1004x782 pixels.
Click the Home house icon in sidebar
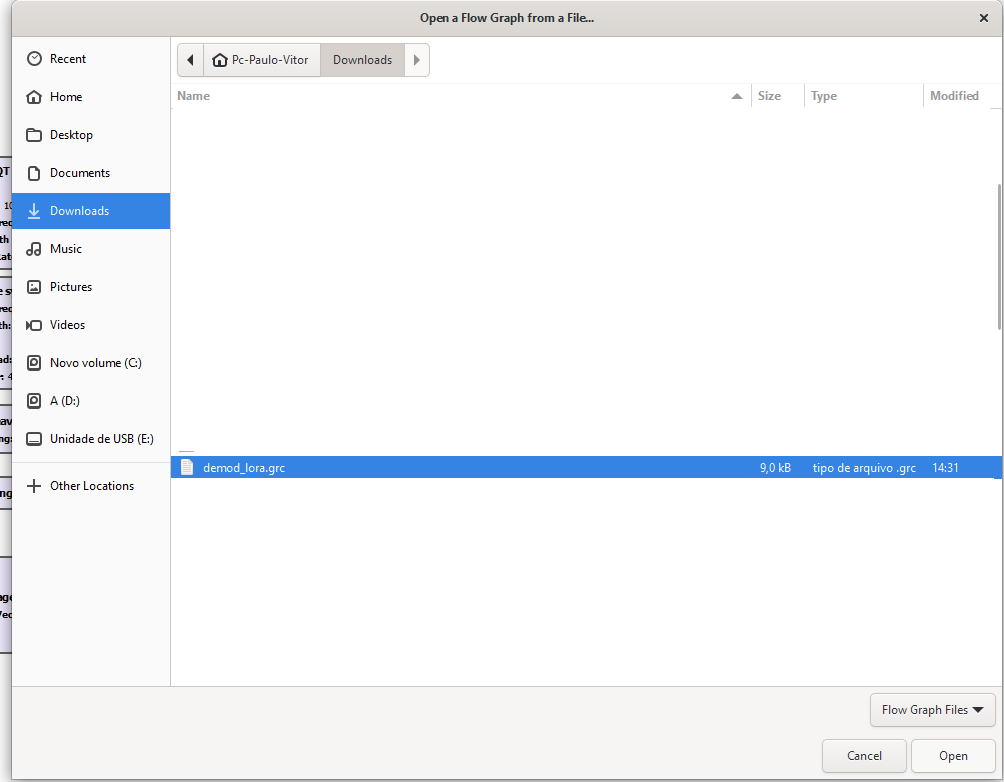click(34, 97)
